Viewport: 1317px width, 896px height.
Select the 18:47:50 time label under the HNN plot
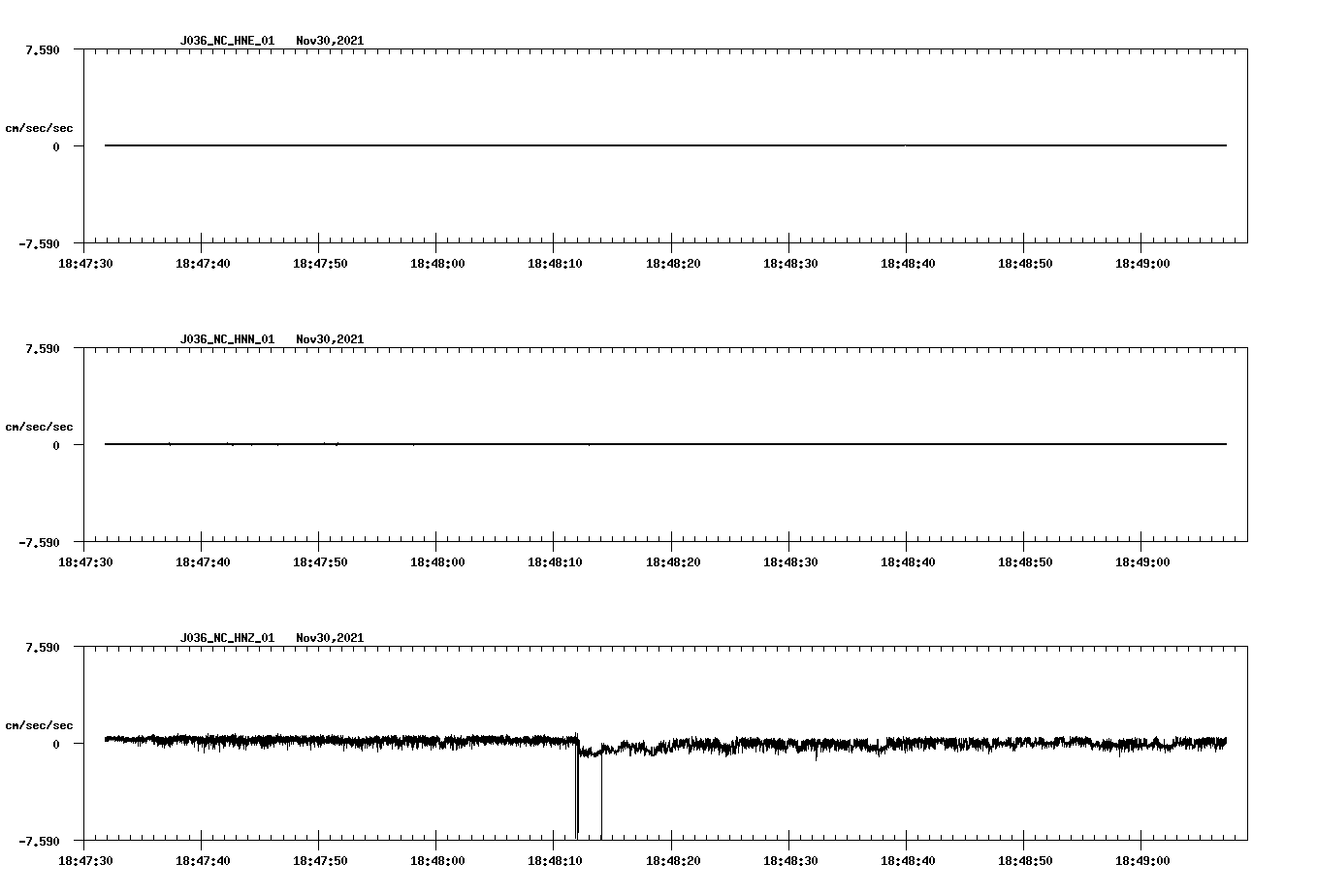tap(319, 561)
